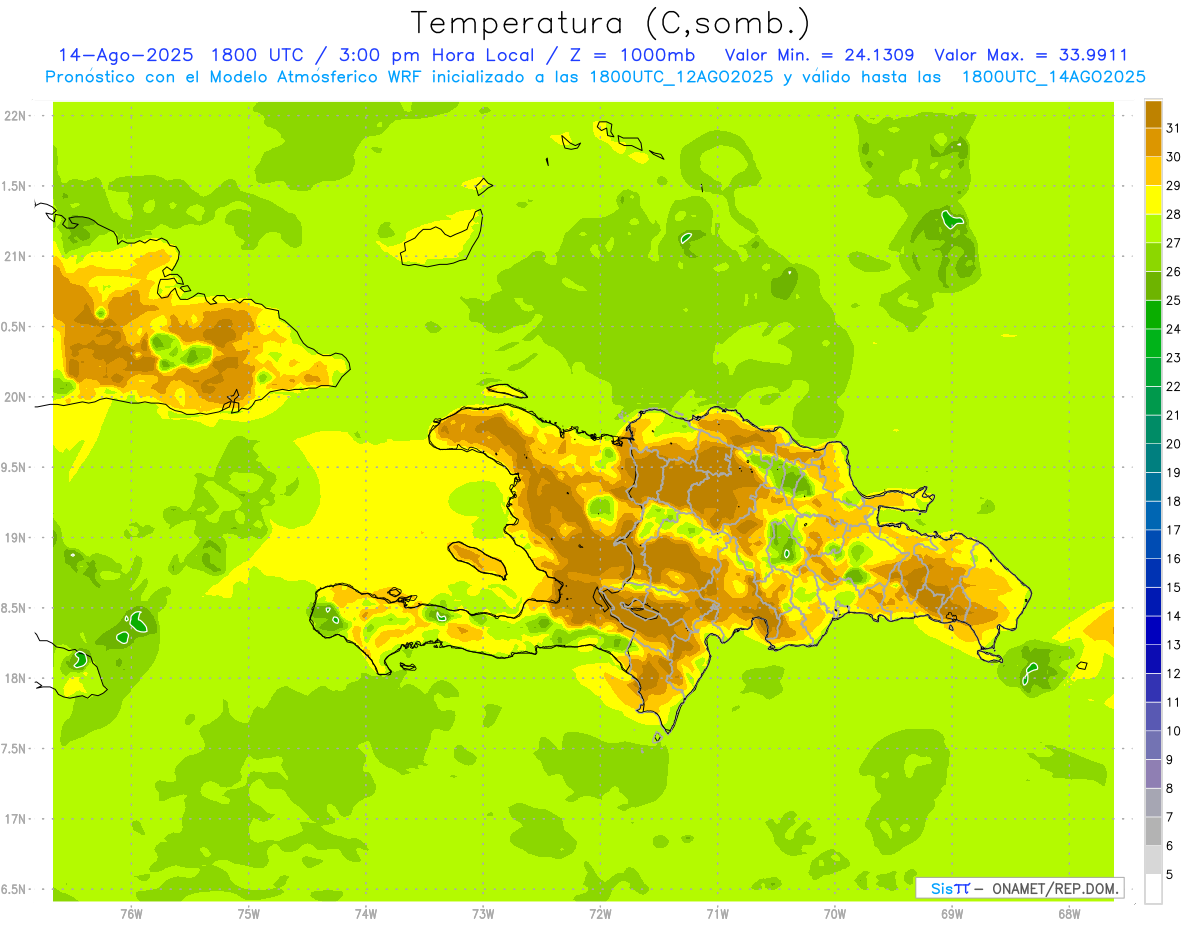Click the "ONAMET/REP.DOM." credit label
Viewport: 1200px width, 927px height.
tap(1056, 888)
